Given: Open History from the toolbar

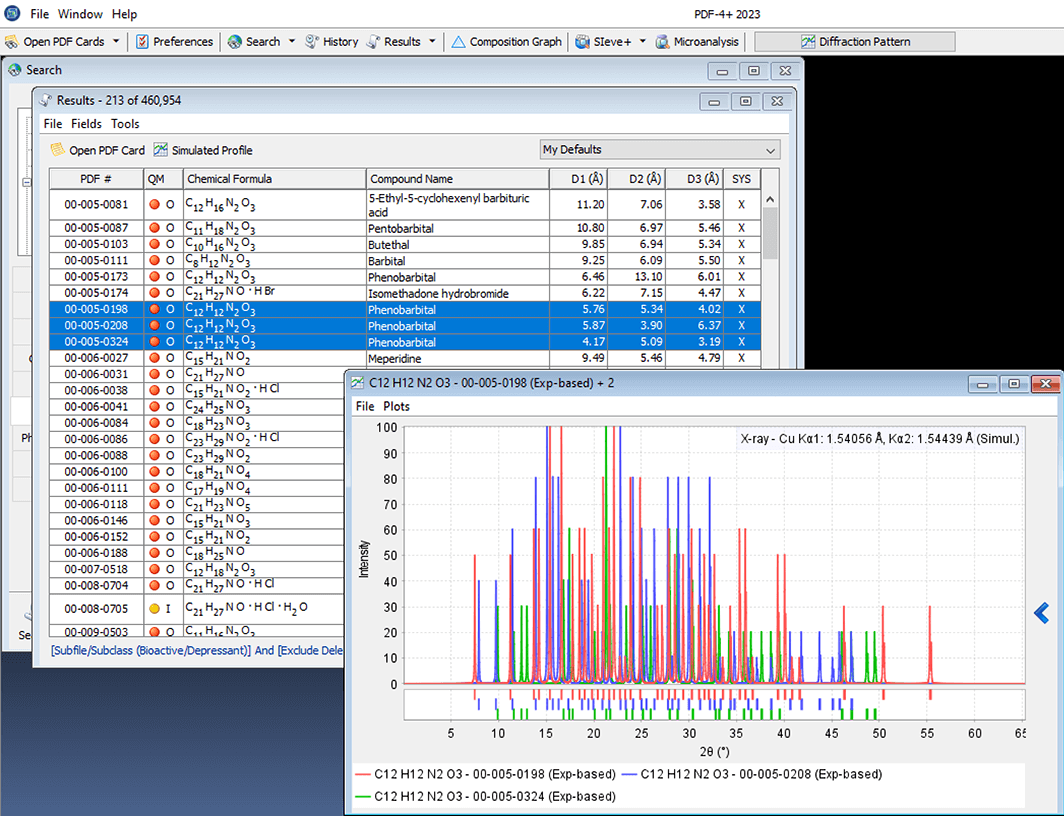Looking at the screenshot, I should (332, 41).
